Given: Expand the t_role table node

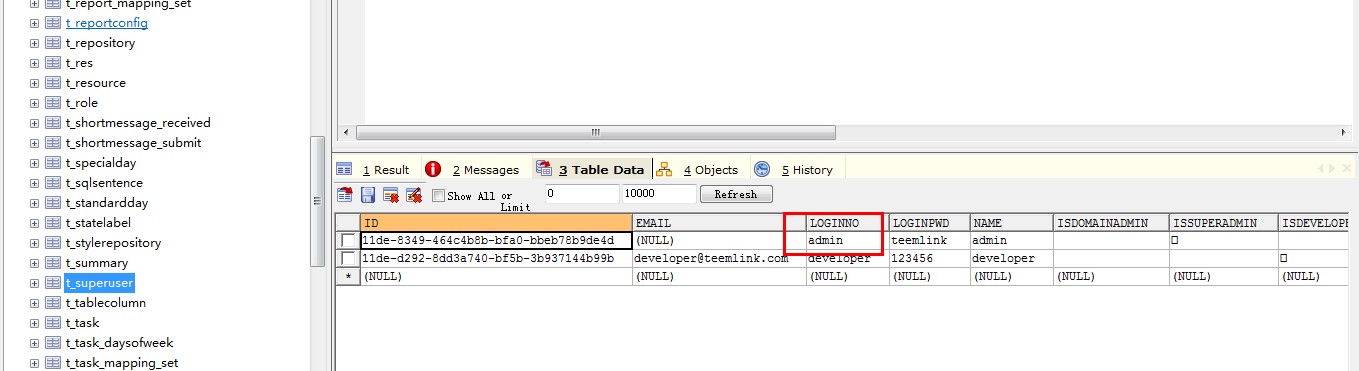Looking at the screenshot, I should click(34, 103).
